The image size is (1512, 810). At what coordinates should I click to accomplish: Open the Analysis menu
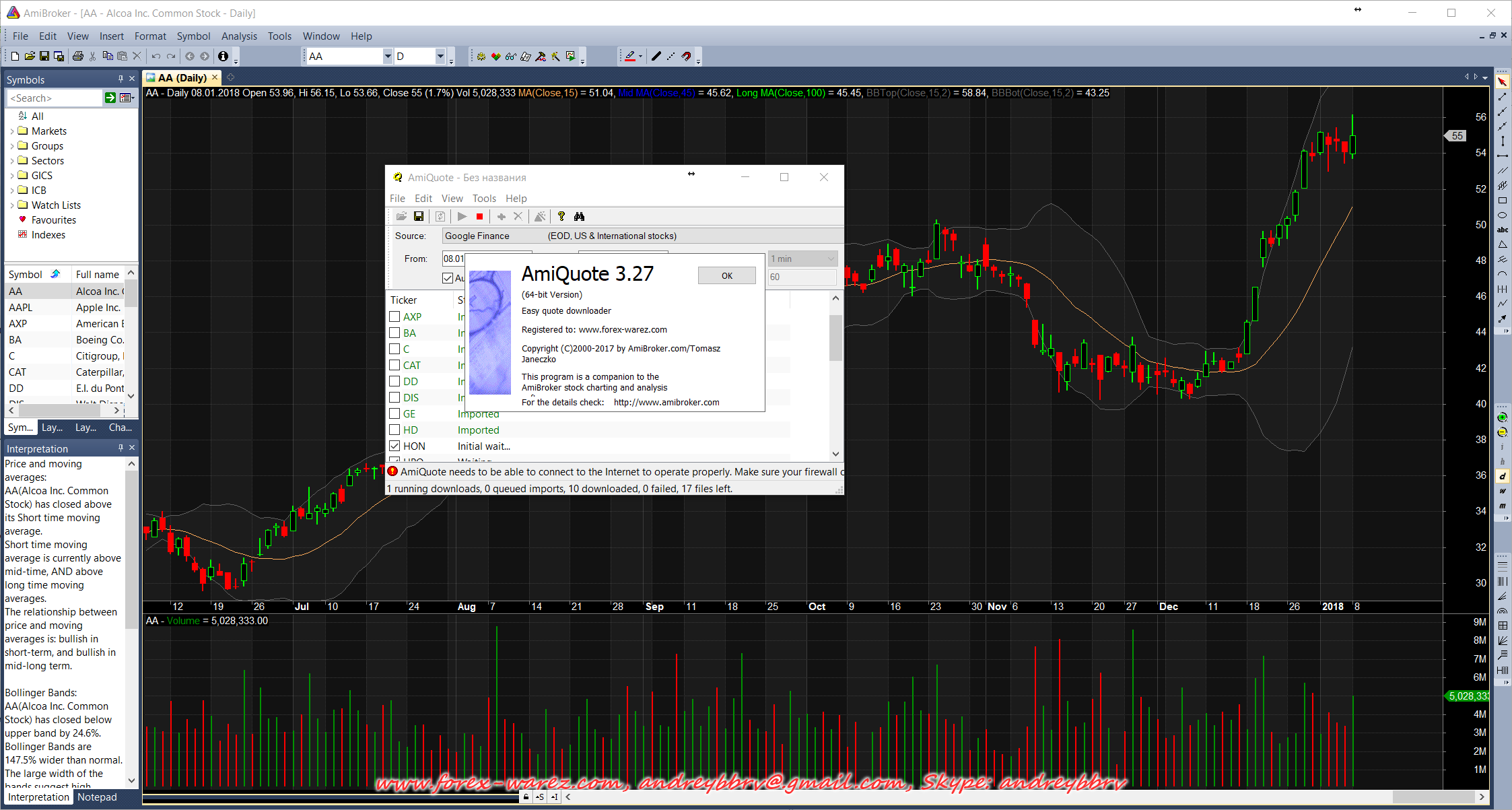[239, 36]
